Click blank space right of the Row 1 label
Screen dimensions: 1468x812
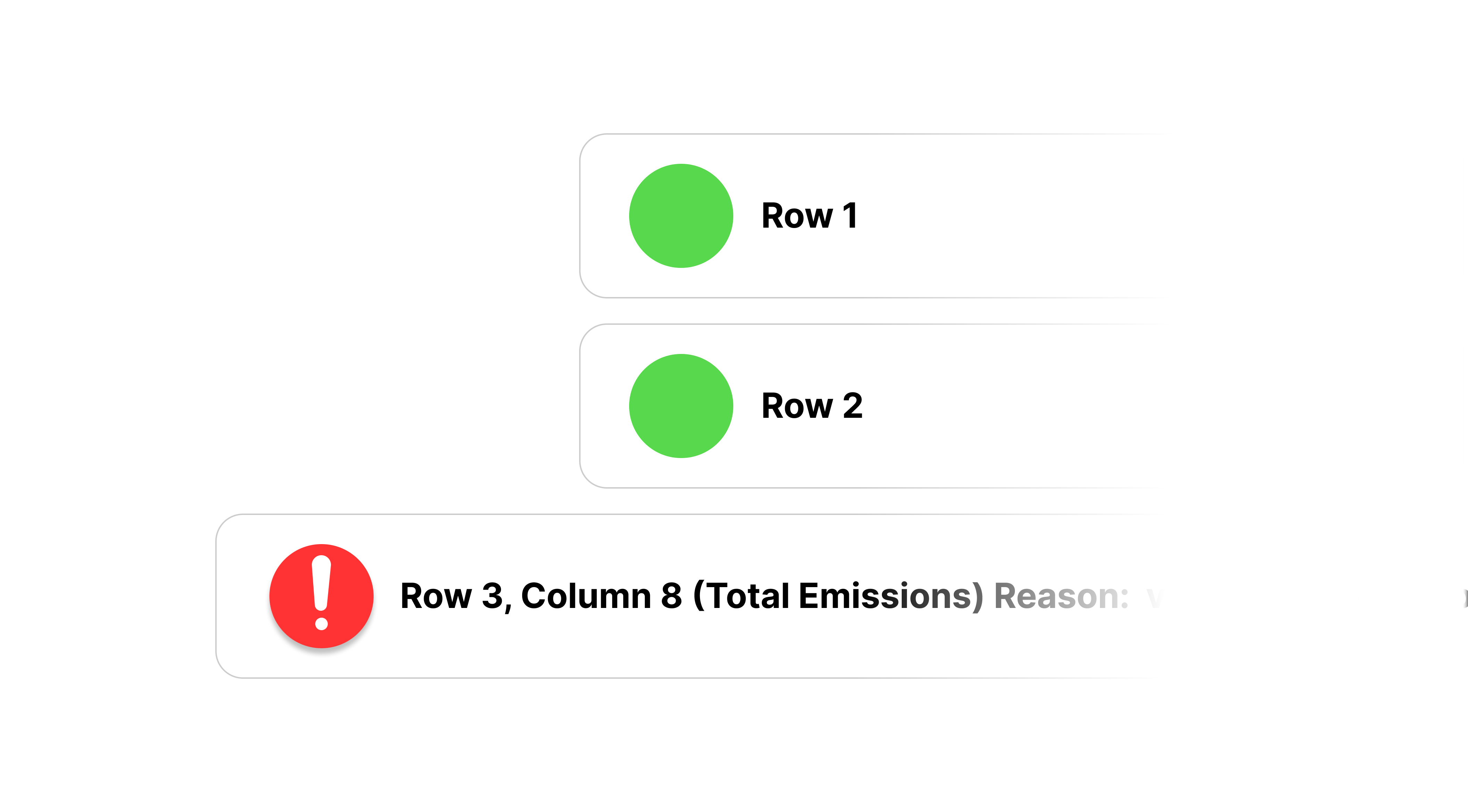tap(1015, 216)
